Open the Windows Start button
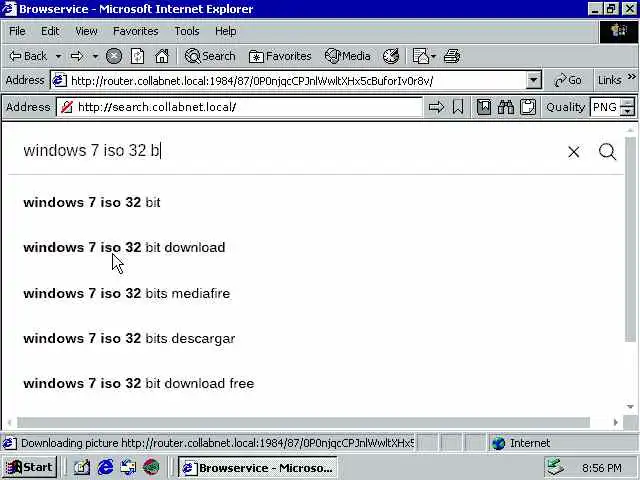 [x=29, y=467]
